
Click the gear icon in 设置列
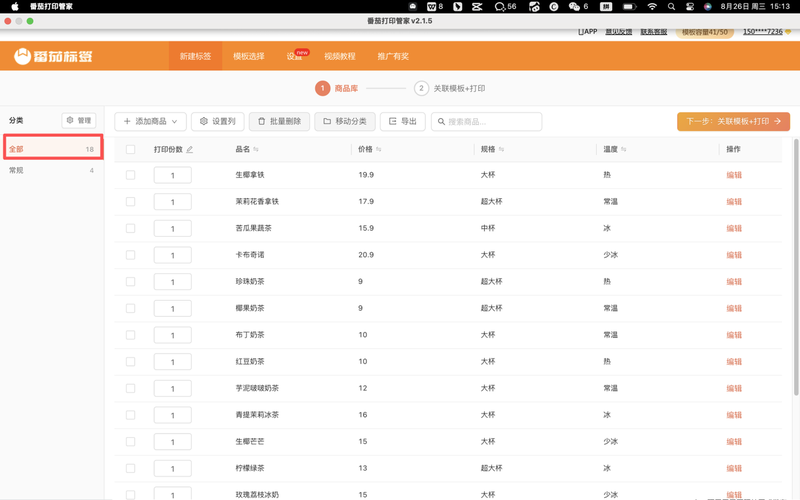tap(204, 121)
